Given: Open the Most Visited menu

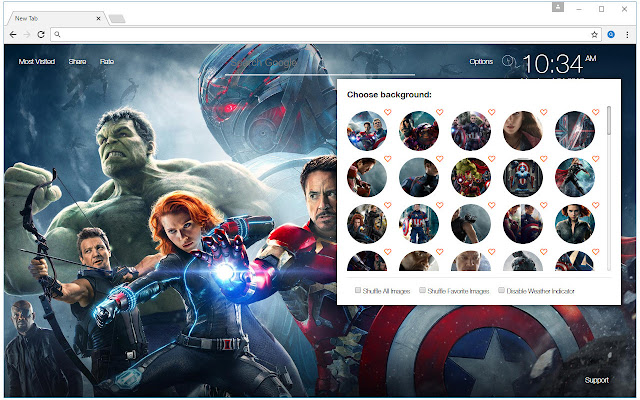Looking at the screenshot, I should point(37,62).
